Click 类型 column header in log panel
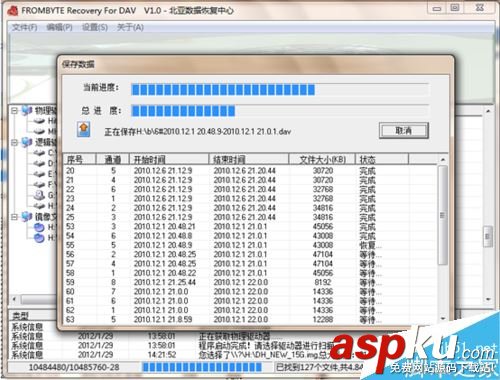Screen dimensions: 500x380 coord(21,316)
